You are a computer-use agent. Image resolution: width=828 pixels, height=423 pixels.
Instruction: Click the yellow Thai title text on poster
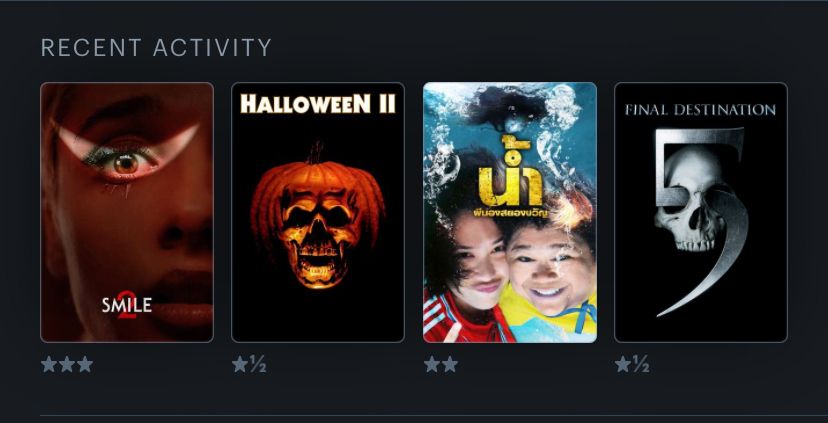[510, 174]
